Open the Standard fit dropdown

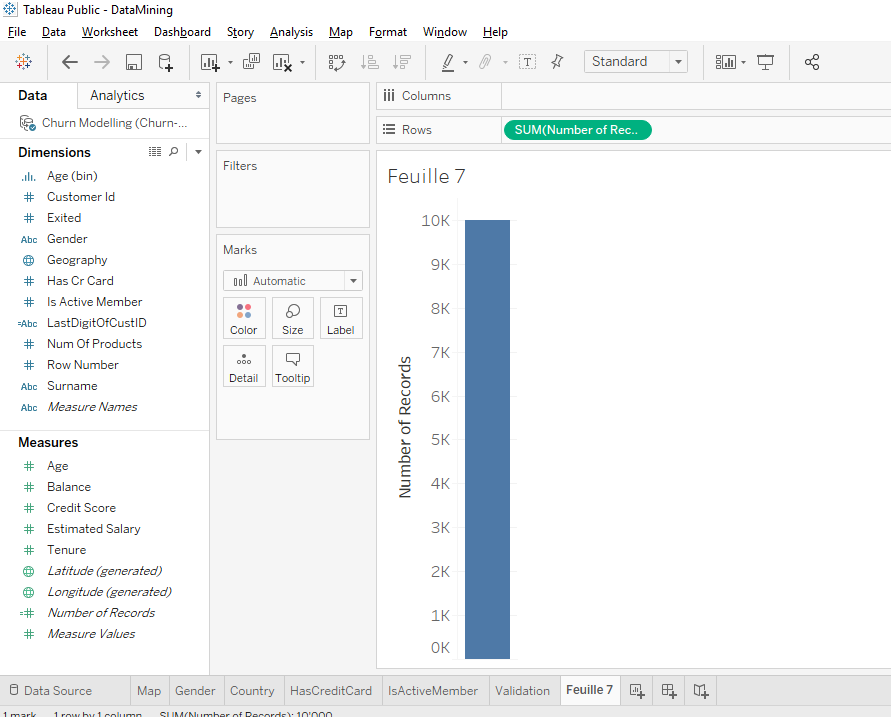pyautogui.click(x=678, y=61)
